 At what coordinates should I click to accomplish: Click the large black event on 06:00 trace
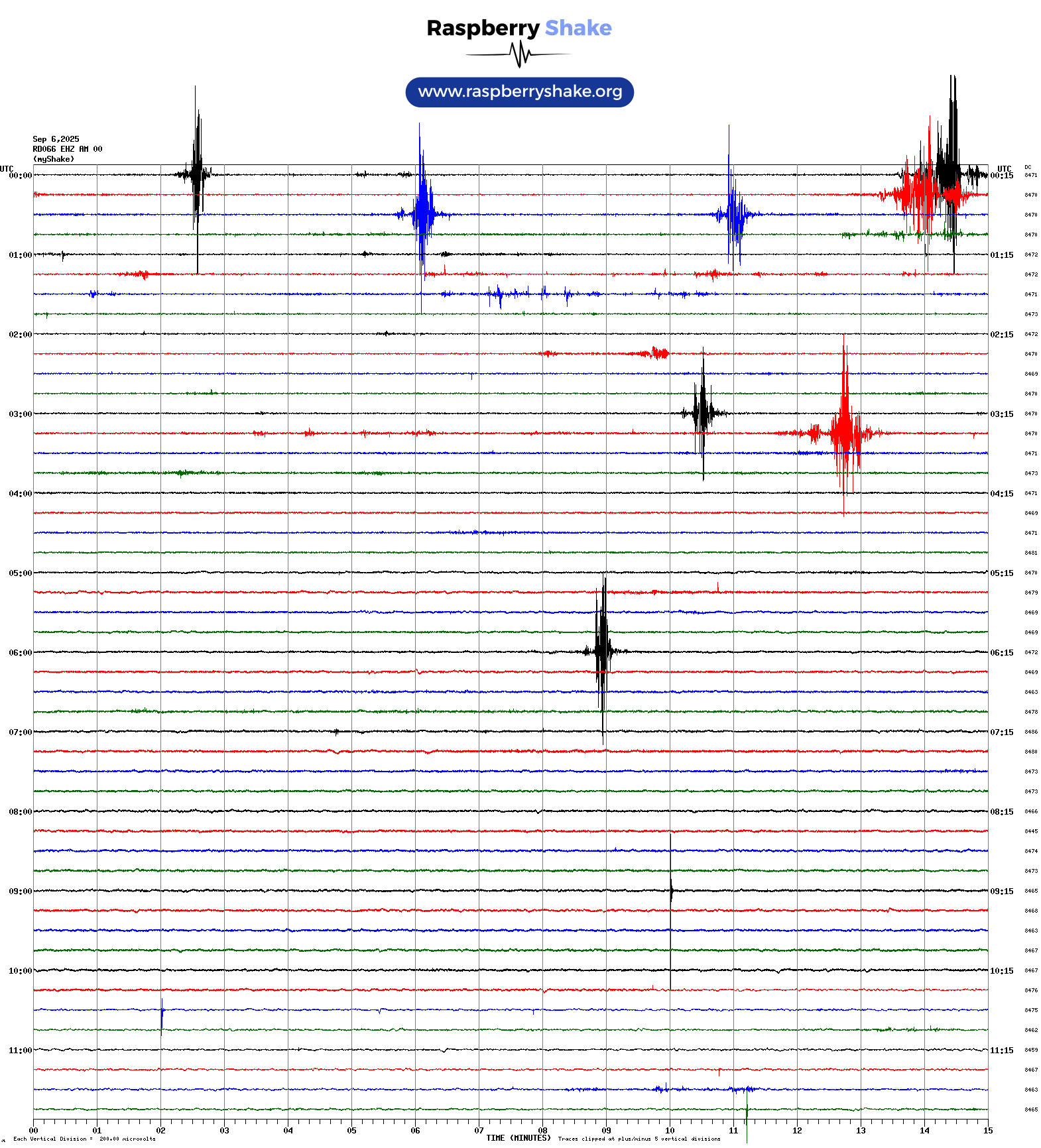[602, 652]
